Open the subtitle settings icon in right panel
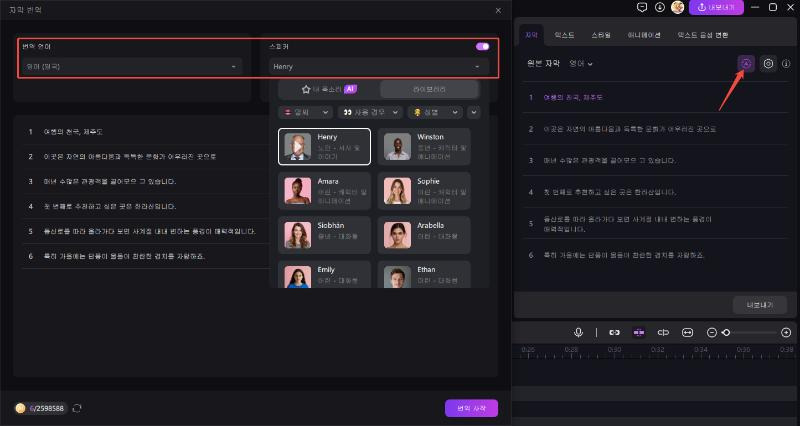Screen dimensions: 800x426 [768, 64]
